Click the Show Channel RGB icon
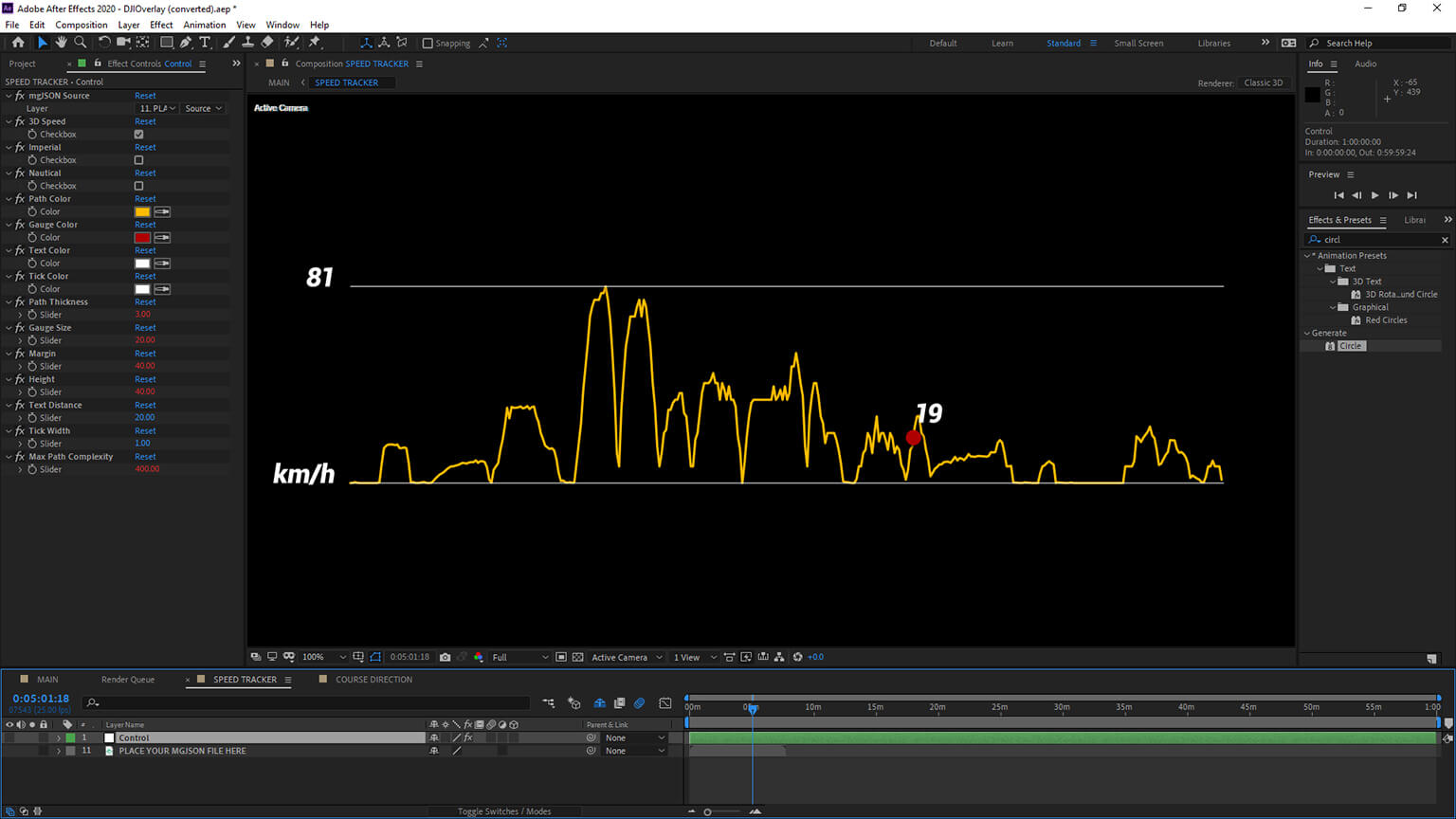 479,657
